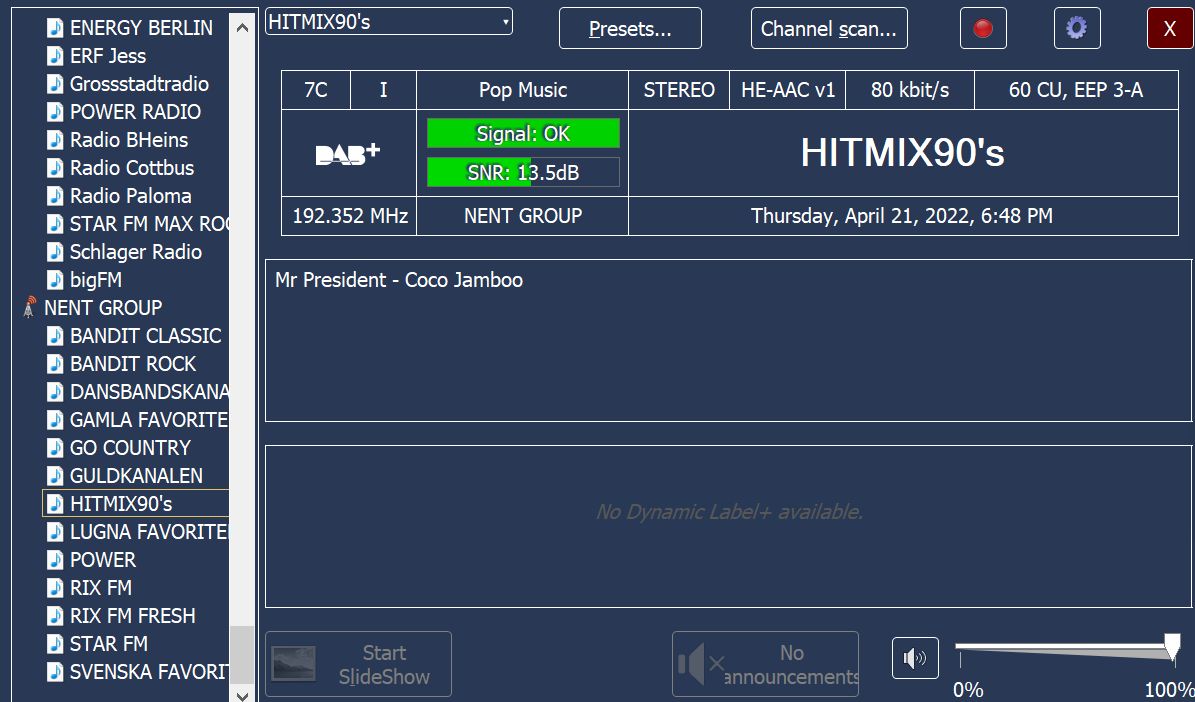Start a Channel scan
The height and width of the screenshot is (702, 1195).
click(829, 29)
